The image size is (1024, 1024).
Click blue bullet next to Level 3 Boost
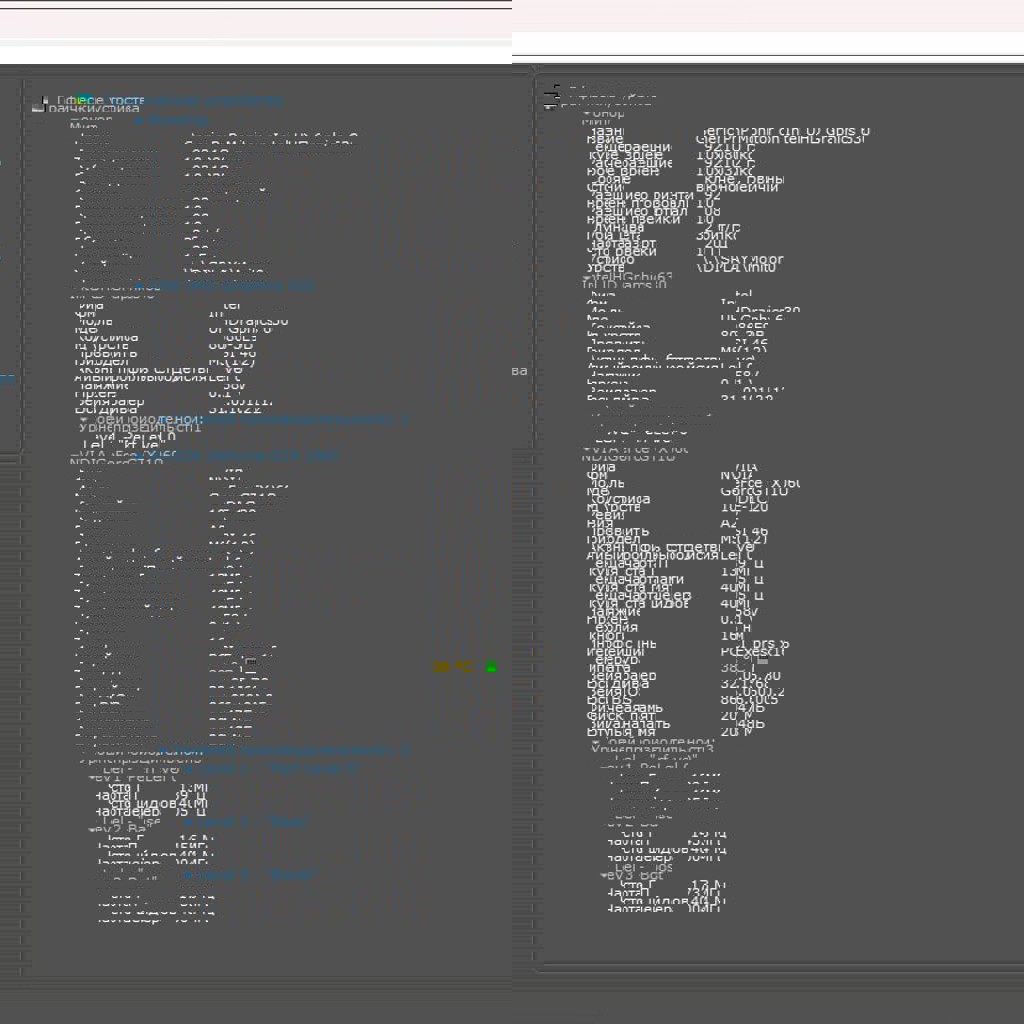tap(188, 875)
